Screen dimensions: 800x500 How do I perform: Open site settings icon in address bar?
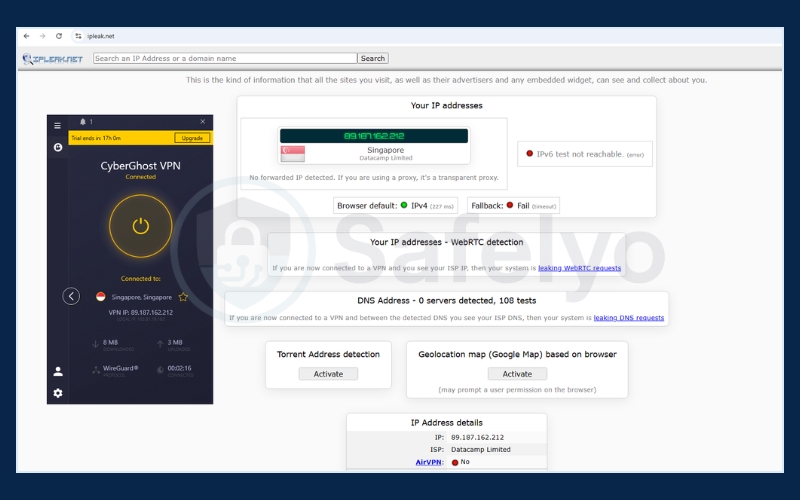(x=78, y=36)
